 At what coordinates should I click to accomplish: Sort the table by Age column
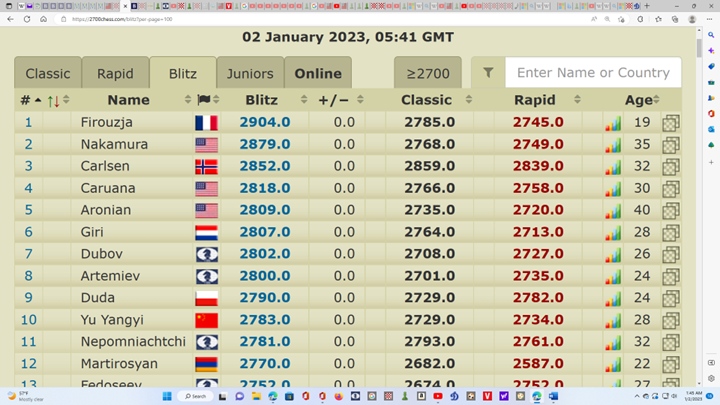[x=640, y=100]
